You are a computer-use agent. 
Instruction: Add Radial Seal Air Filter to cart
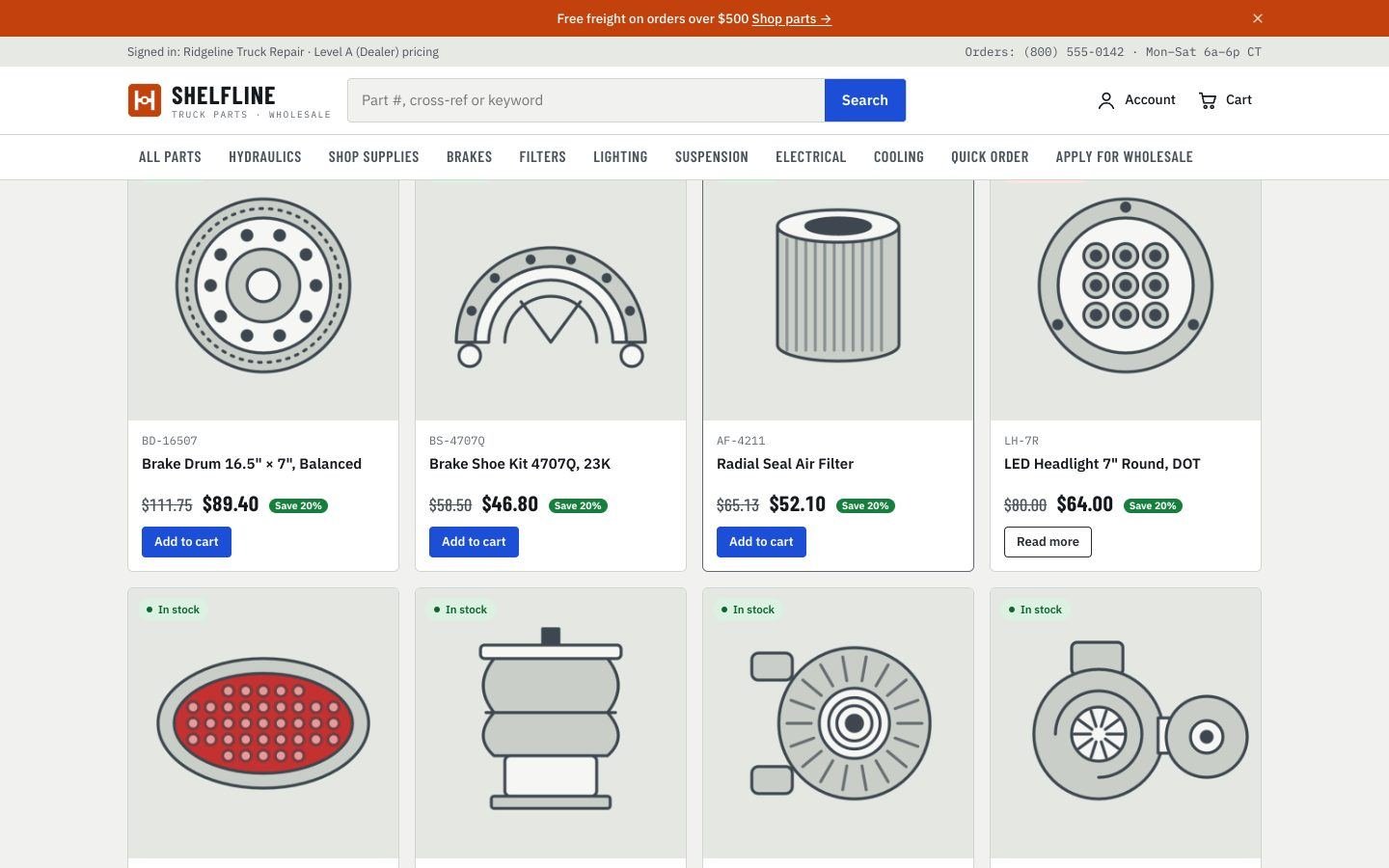pyautogui.click(x=761, y=542)
